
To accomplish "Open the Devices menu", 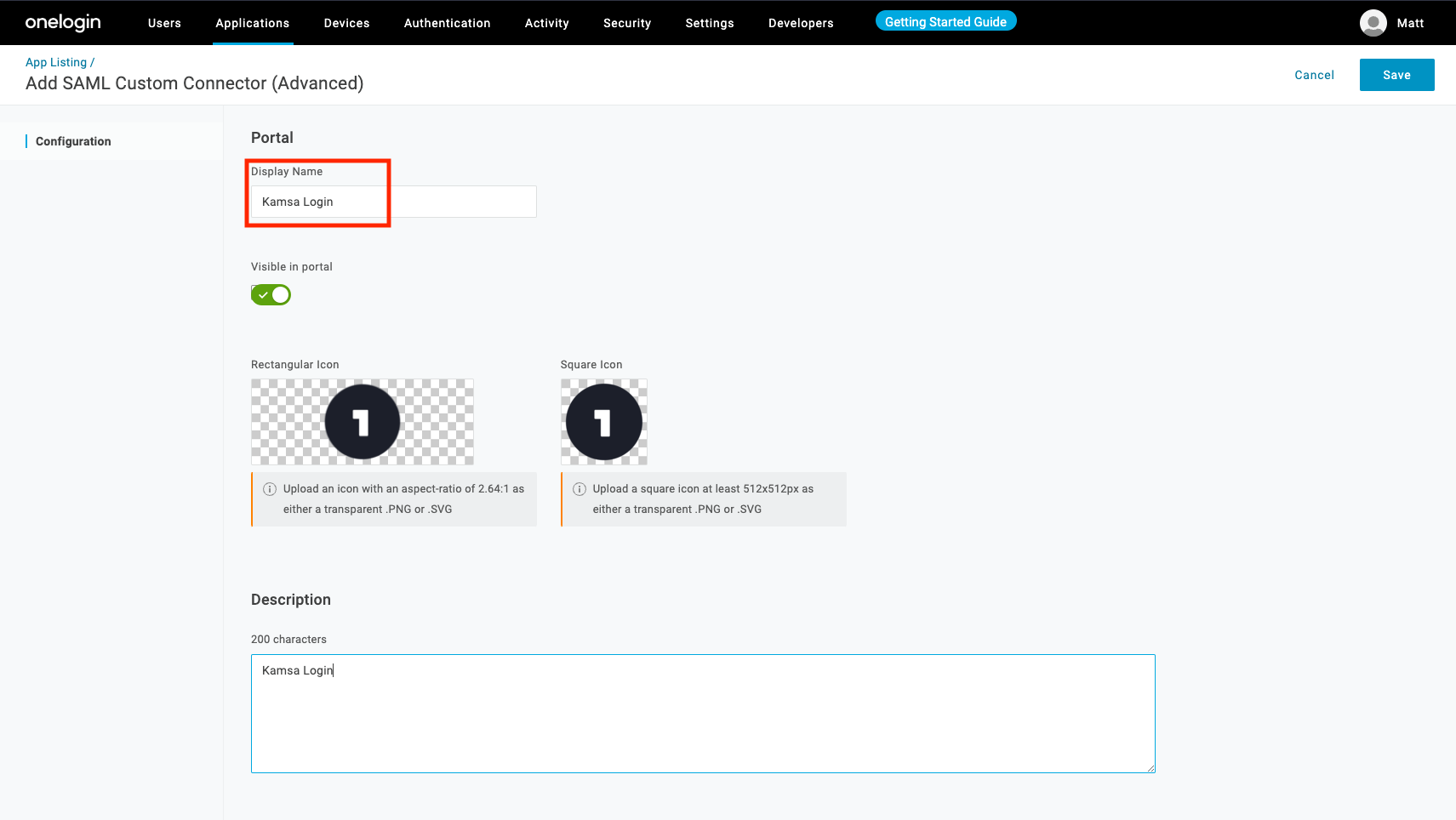I will 347,23.
